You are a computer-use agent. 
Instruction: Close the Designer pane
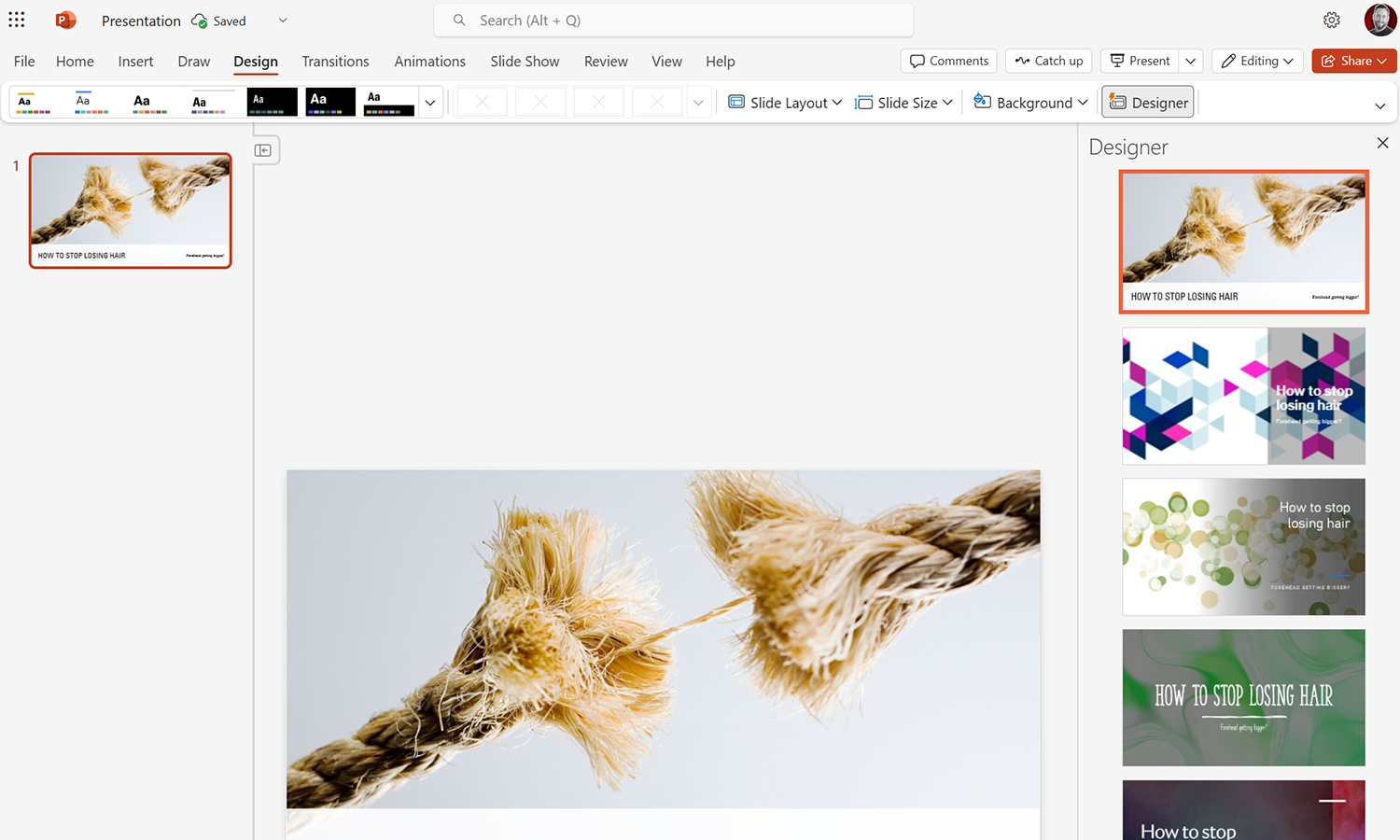point(1382,143)
